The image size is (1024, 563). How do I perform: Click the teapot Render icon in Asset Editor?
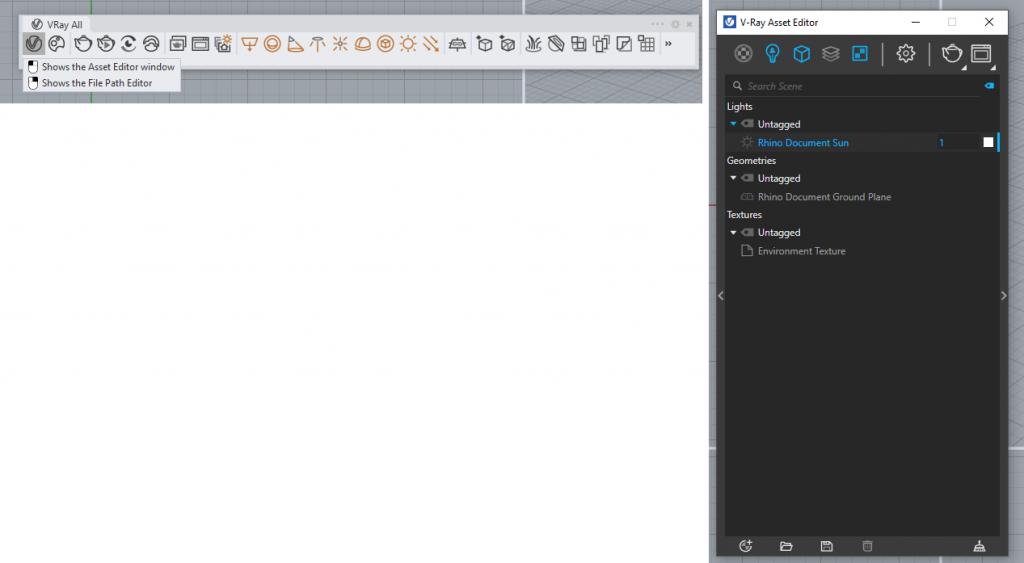pos(951,54)
